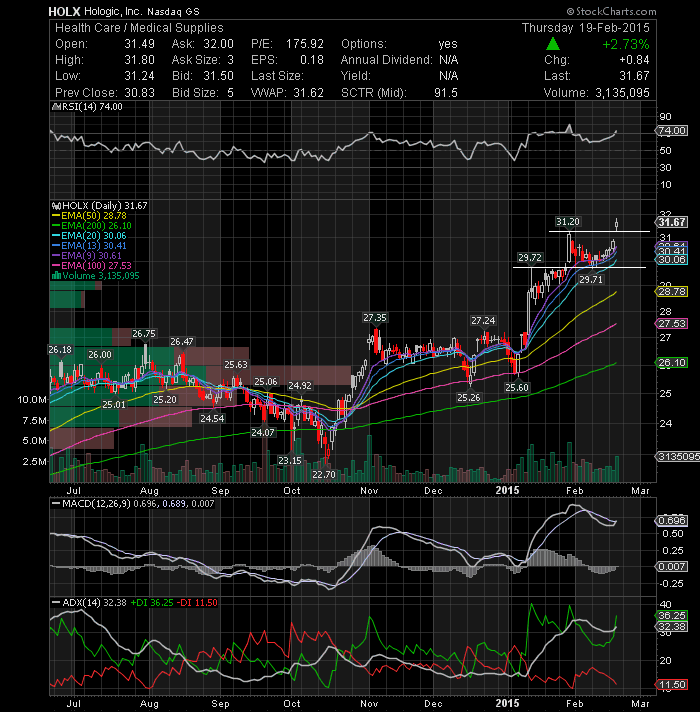
Task: Click the +2.73% percent change
Action: click(x=626, y=44)
